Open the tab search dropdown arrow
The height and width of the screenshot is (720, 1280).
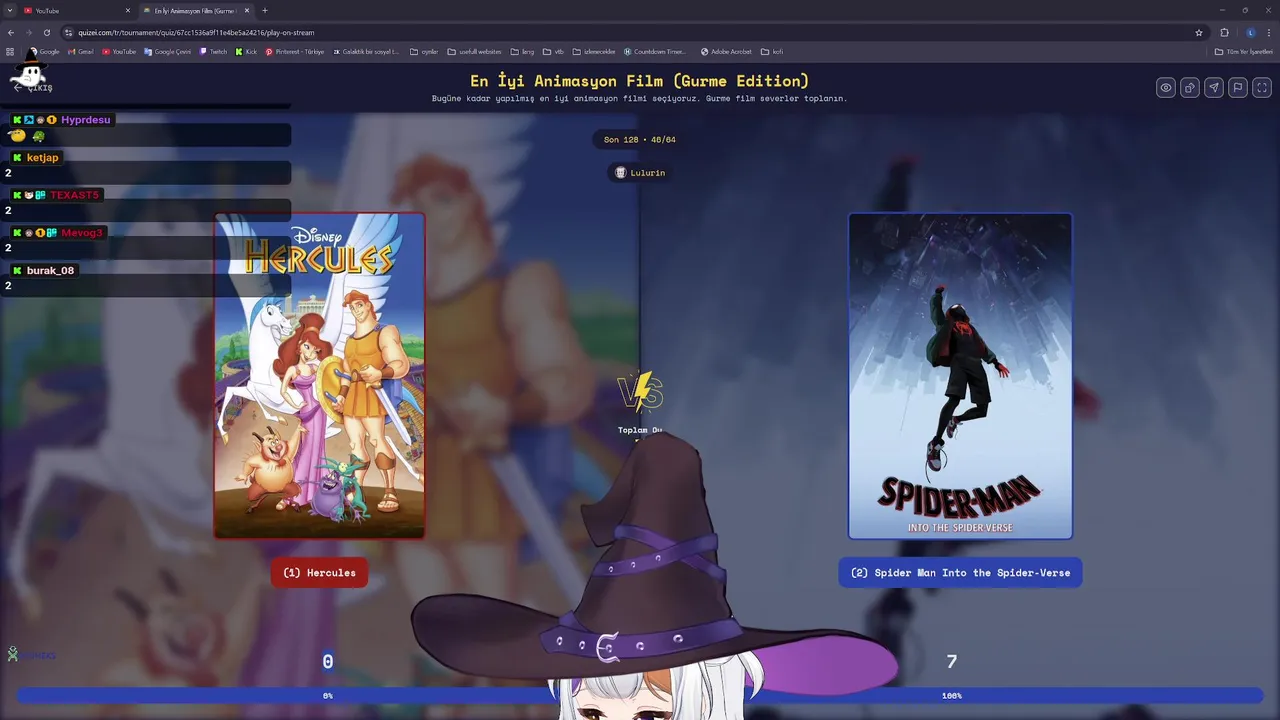pos(9,10)
